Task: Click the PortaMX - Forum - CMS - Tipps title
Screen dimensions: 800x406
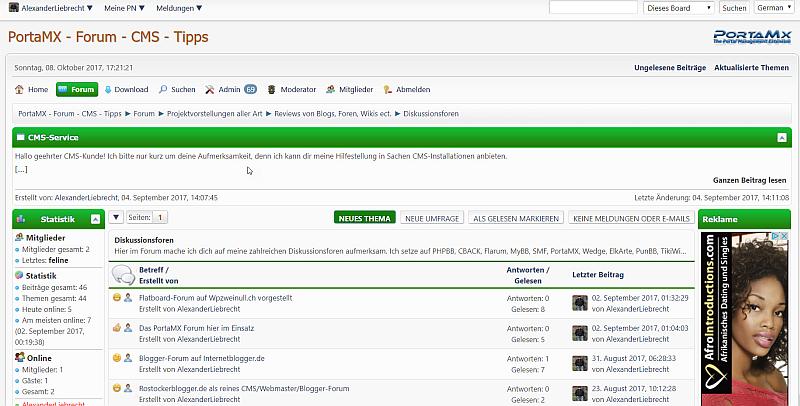Action: [x=108, y=37]
